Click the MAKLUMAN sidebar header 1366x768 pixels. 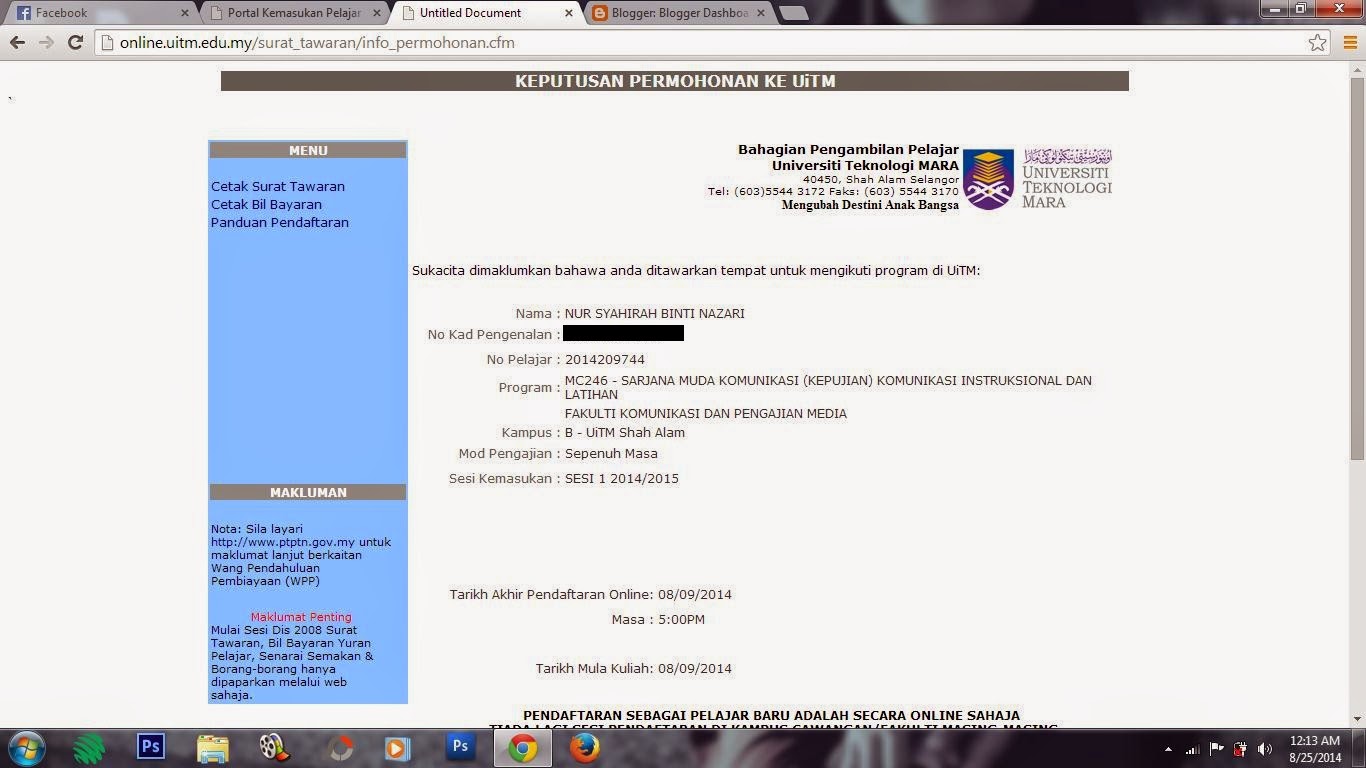(x=308, y=492)
